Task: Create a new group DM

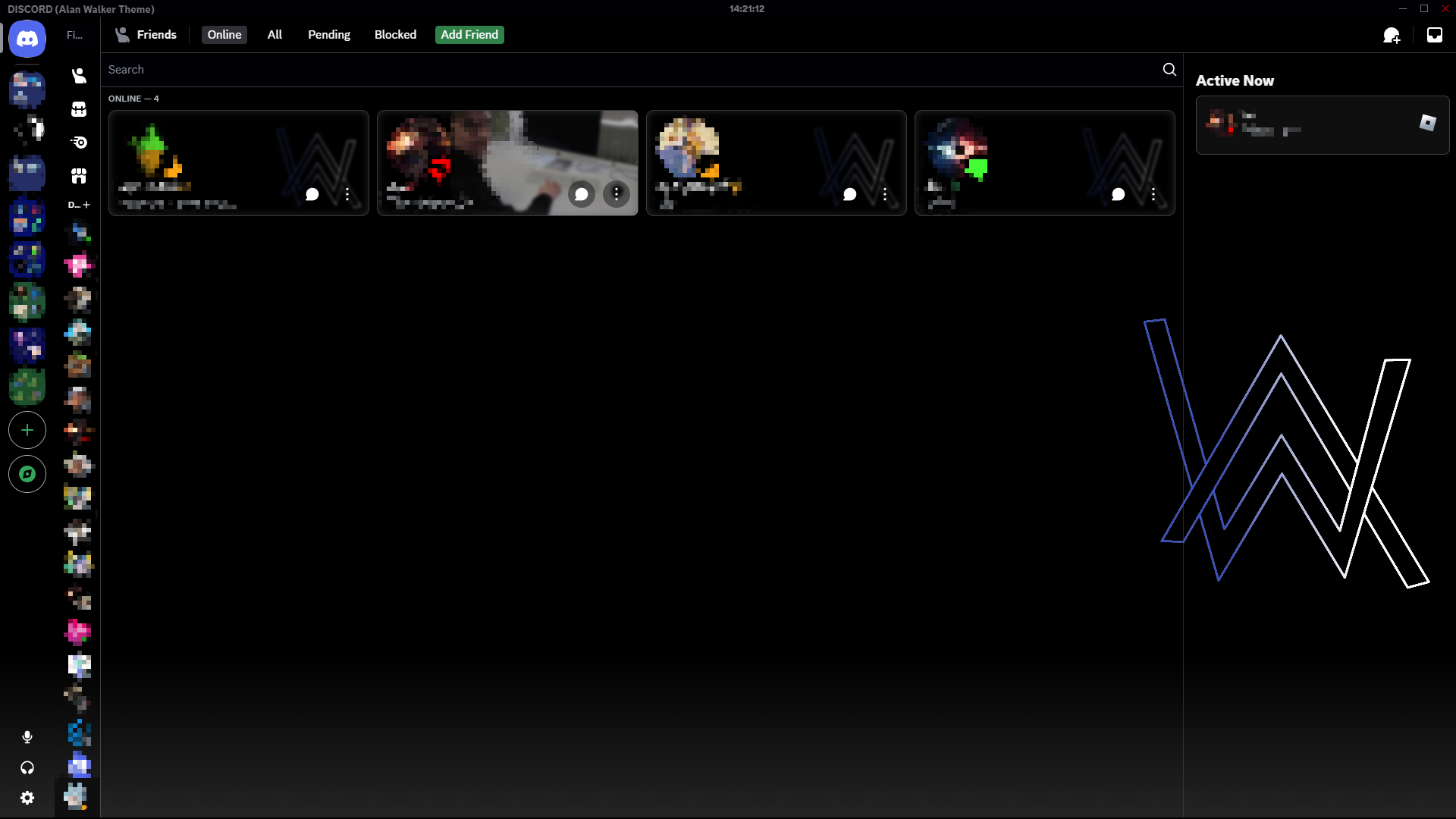Action: tap(1392, 35)
